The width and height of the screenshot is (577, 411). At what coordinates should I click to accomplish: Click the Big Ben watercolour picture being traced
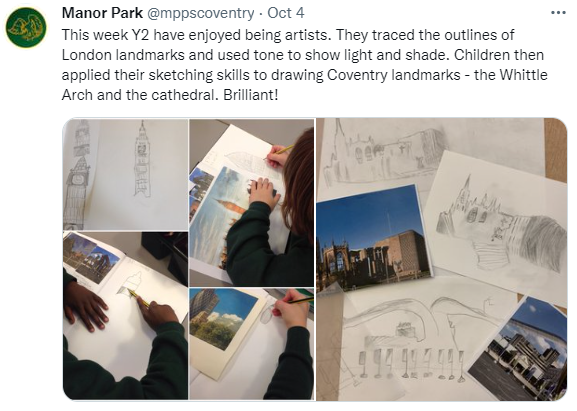[x=221, y=217]
